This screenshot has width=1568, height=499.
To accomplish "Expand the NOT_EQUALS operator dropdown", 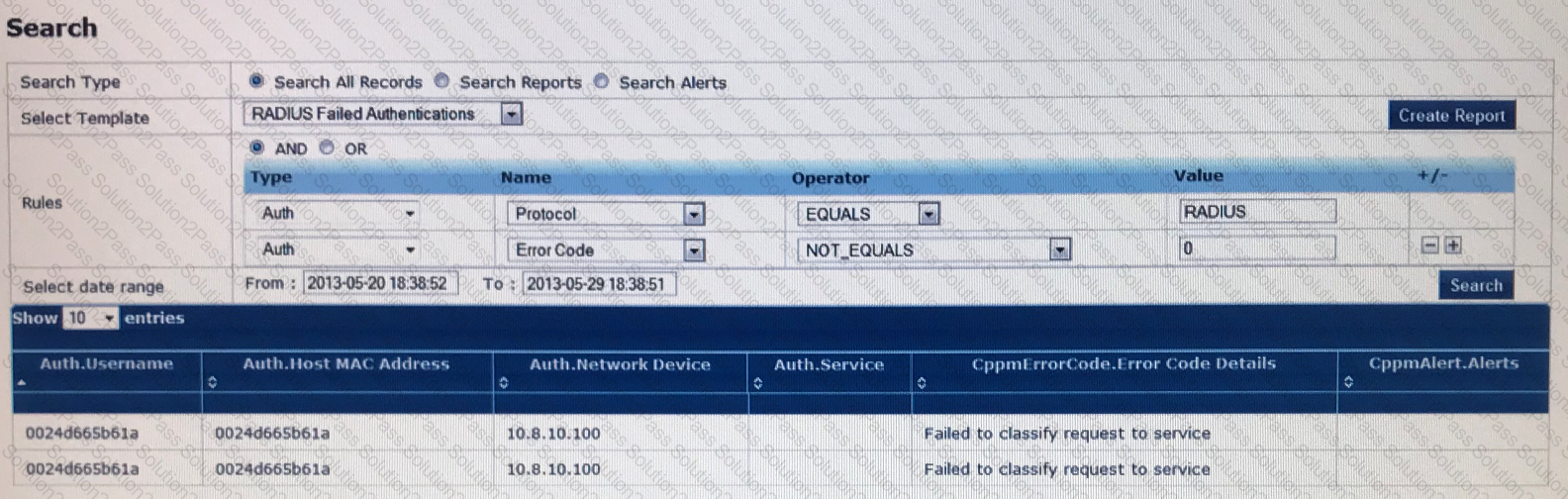I will [1059, 249].
